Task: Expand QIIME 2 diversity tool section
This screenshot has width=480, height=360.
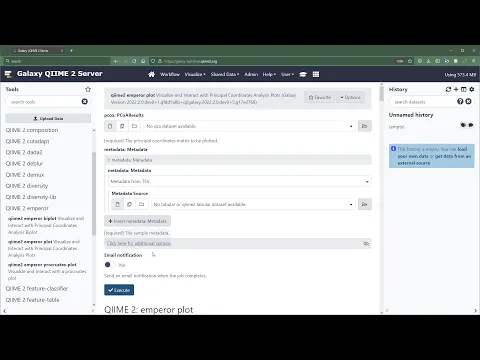Action: pyautogui.click(x=27, y=186)
